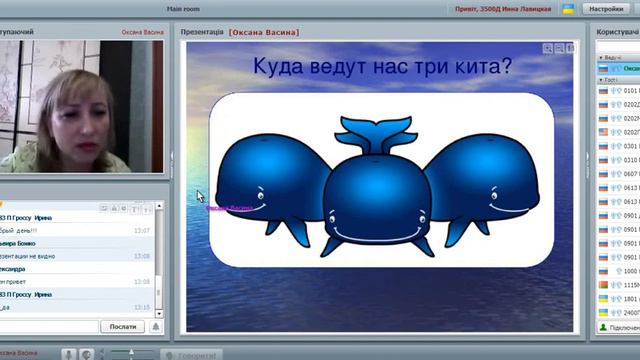Click the Ukraine flag in row 1801
The width and height of the screenshot is (640, 360).
603,298
